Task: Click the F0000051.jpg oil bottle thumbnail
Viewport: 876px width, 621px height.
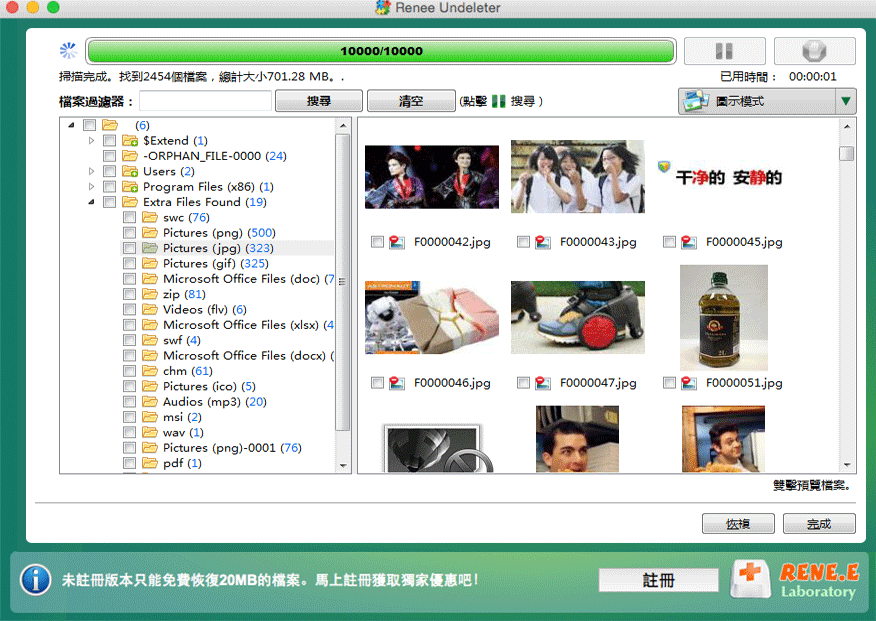Action: click(x=723, y=317)
